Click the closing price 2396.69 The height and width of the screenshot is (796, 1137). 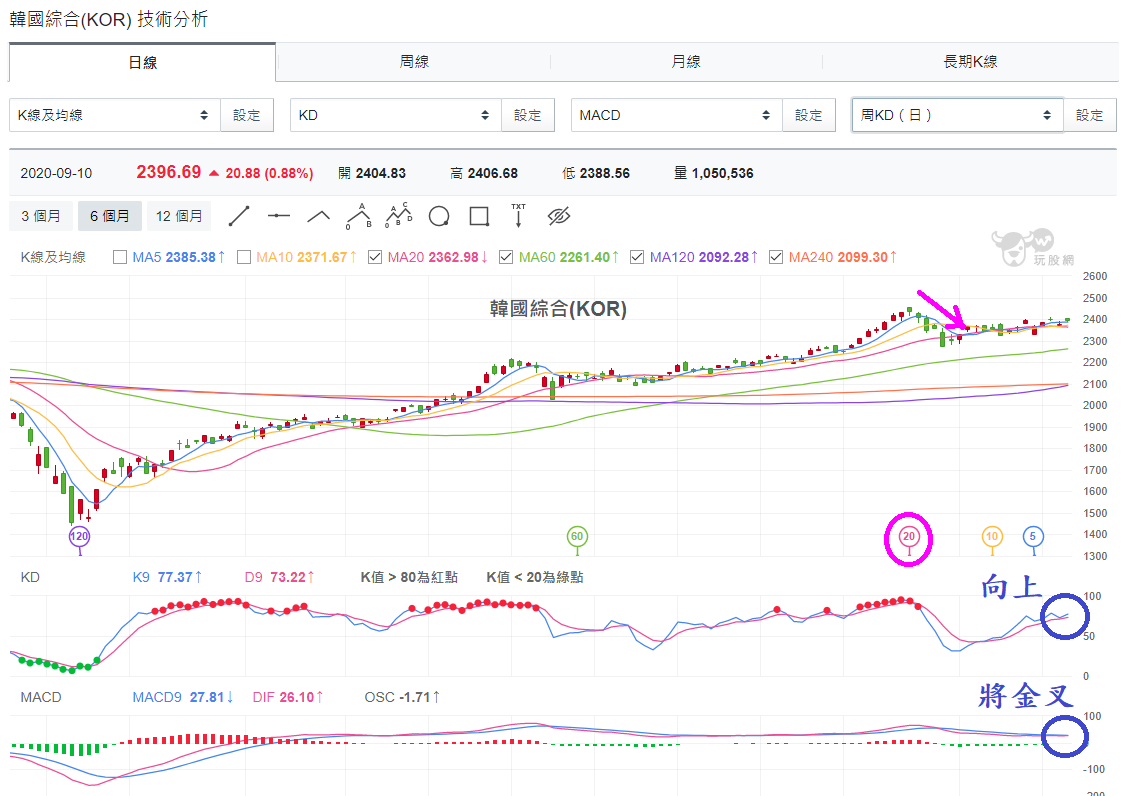[168, 172]
